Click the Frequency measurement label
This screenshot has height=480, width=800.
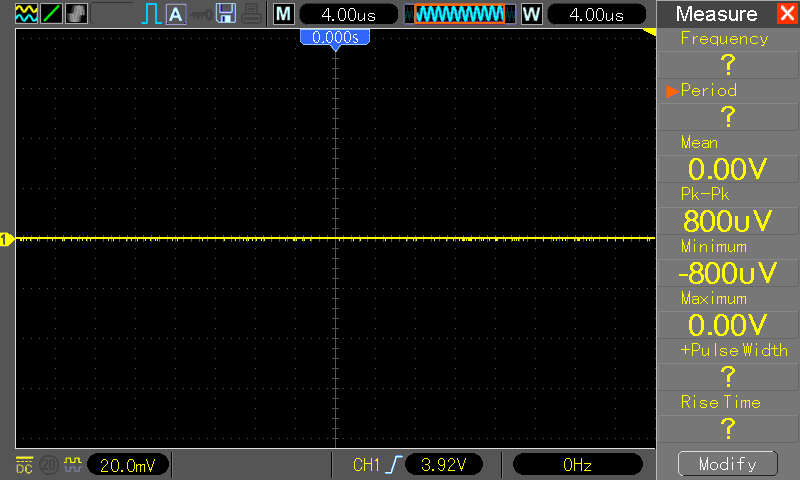[x=724, y=39]
